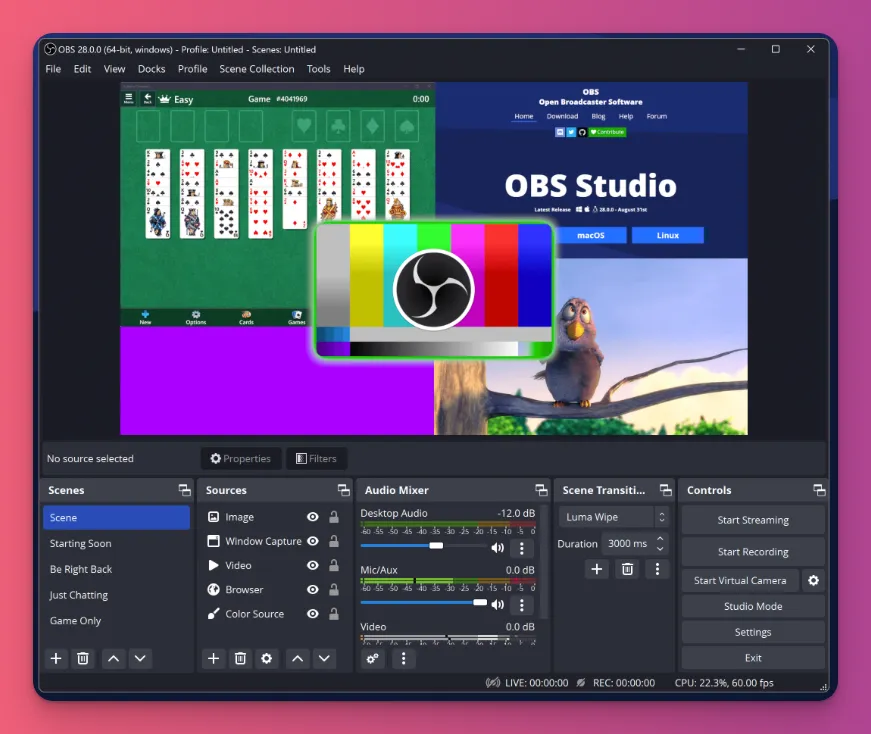Select the Just Chatting scene
Image resolution: width=871 pixels, height=734 pixels.
coord(79,594)
